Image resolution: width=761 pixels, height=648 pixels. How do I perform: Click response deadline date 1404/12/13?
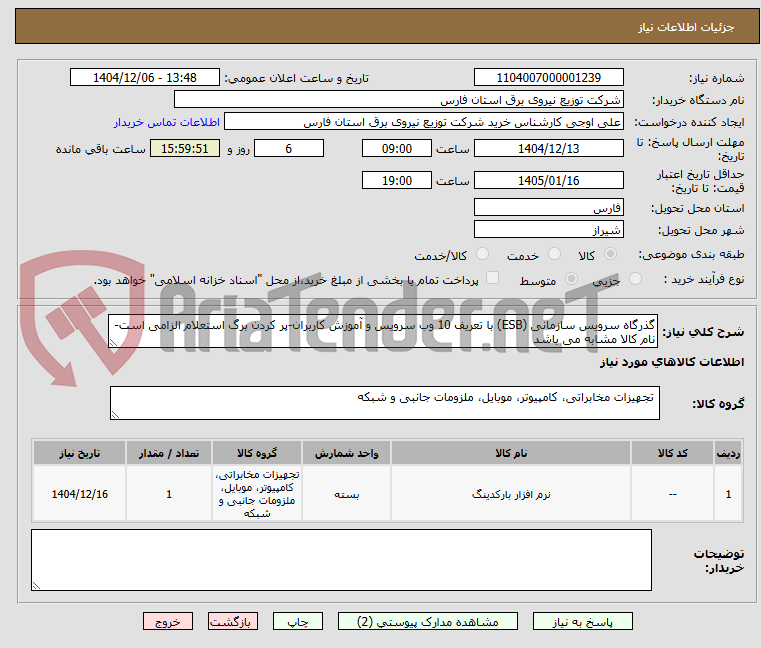pyautogui.click(x=548, y=149)
